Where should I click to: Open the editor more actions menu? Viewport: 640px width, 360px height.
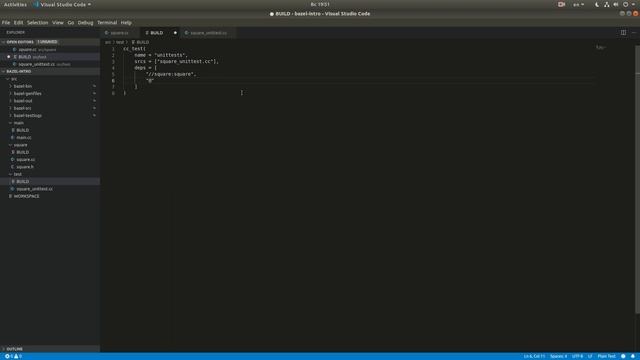pyautogui.click(x=634, y=33)
